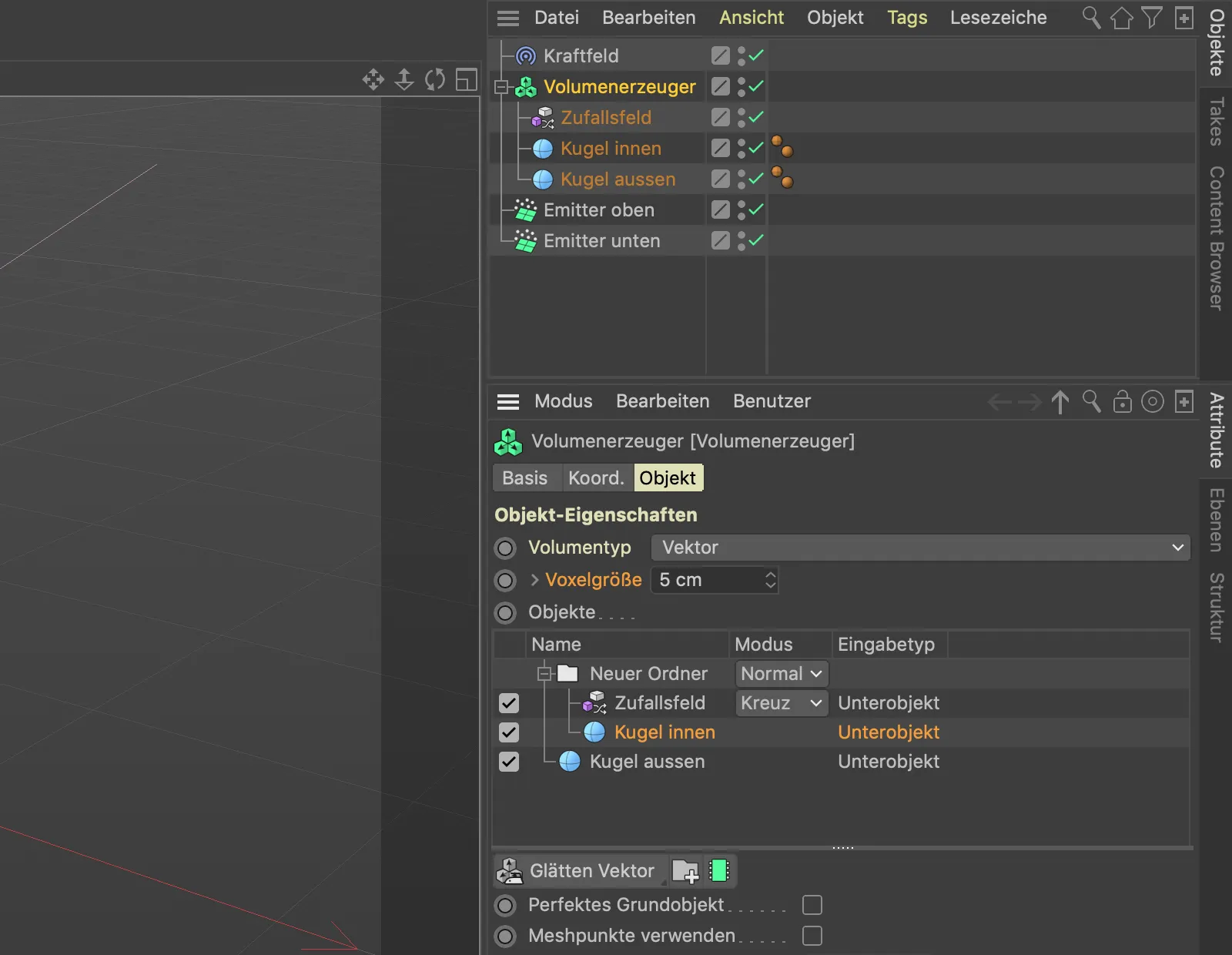Click the Voxelgröße stepper arrows
Screen dimensions: 1232x955
[x=770, y=580]
